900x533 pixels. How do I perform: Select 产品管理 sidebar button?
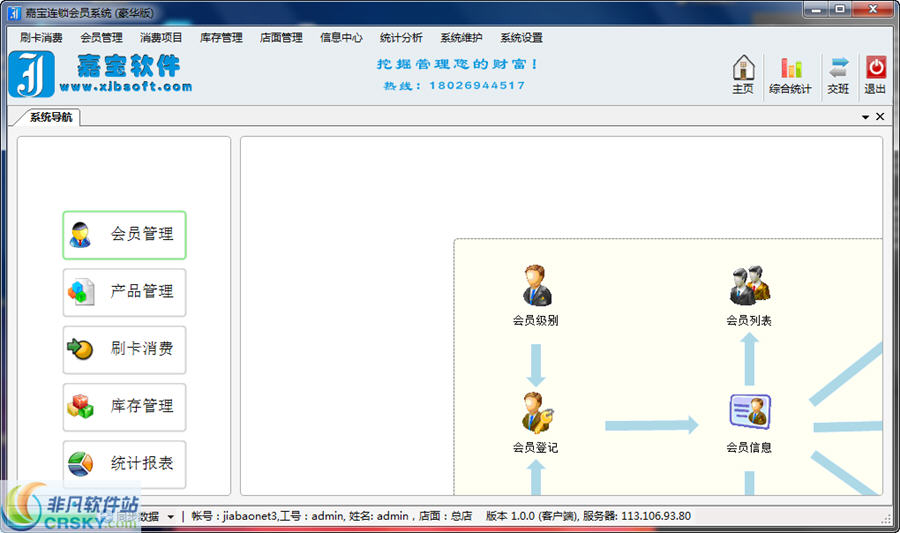125,292
